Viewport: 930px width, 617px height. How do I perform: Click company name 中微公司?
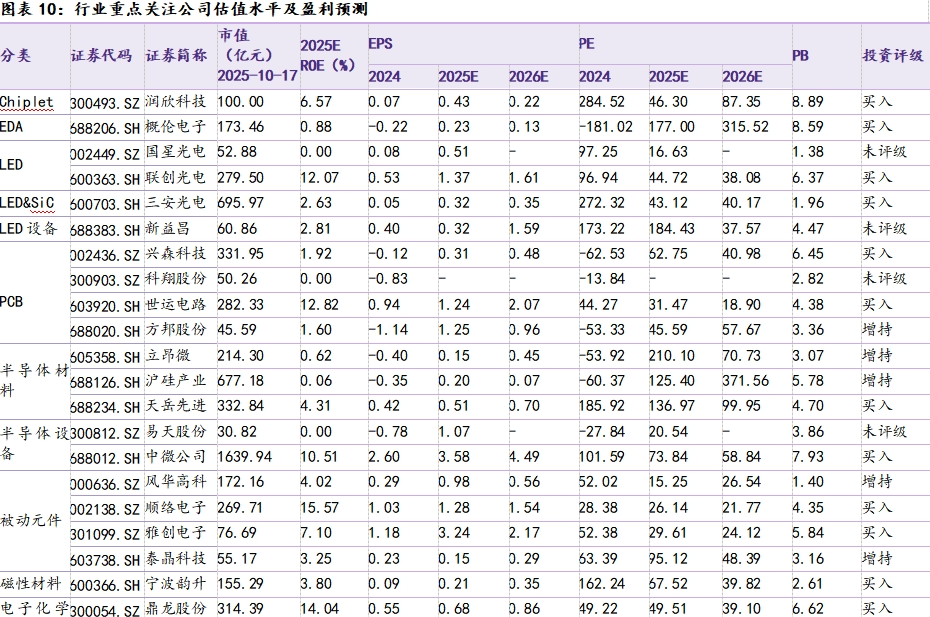(176, 456)
